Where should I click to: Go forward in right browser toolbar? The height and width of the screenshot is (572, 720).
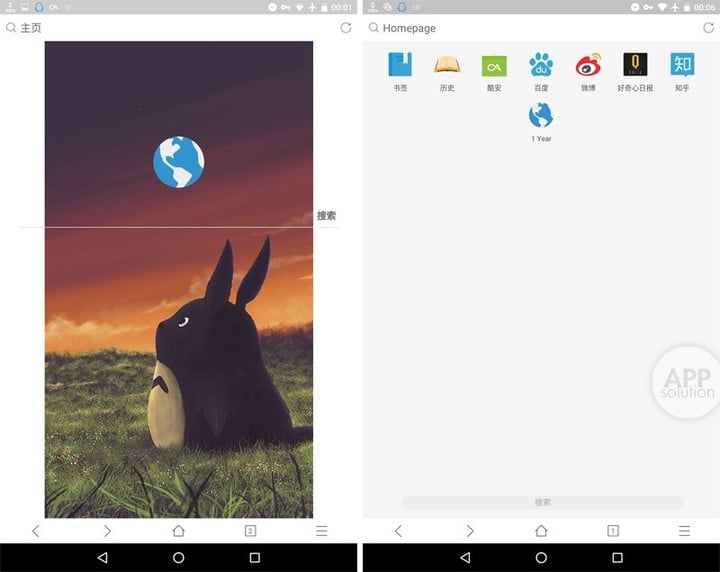470,531
